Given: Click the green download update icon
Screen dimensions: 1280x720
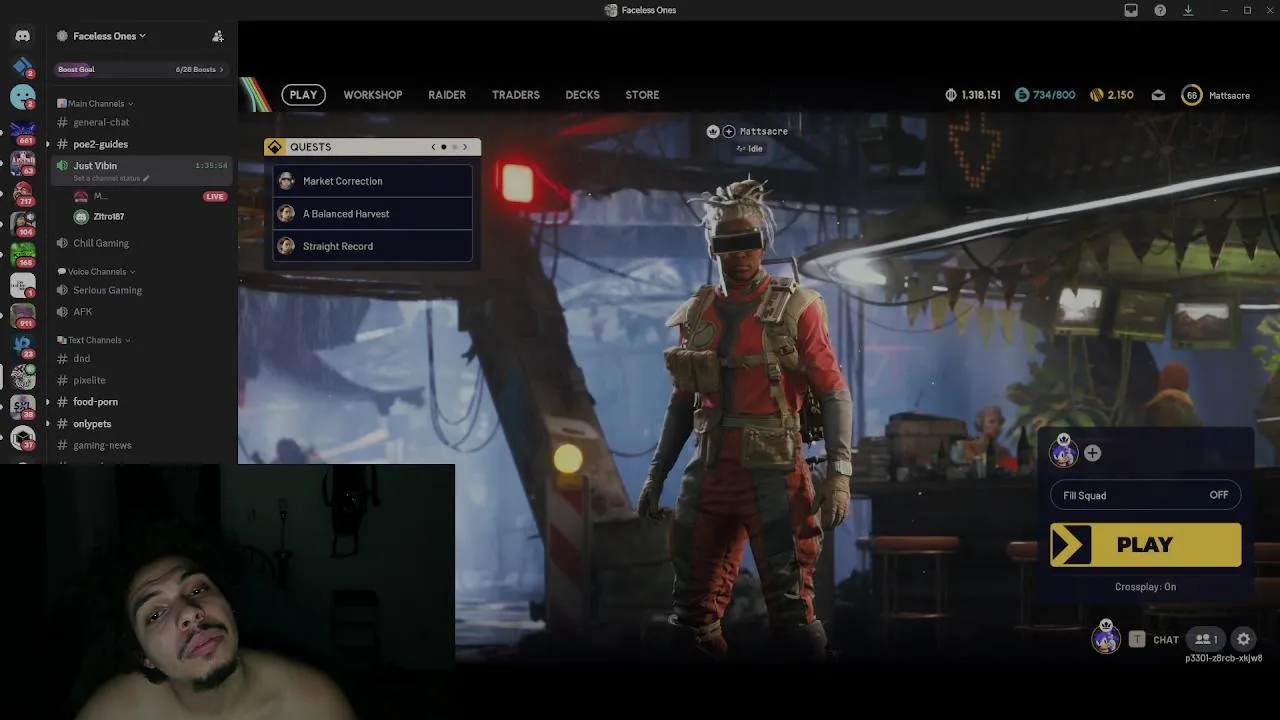Looking at the screenshot, I should click(1188, 10).
